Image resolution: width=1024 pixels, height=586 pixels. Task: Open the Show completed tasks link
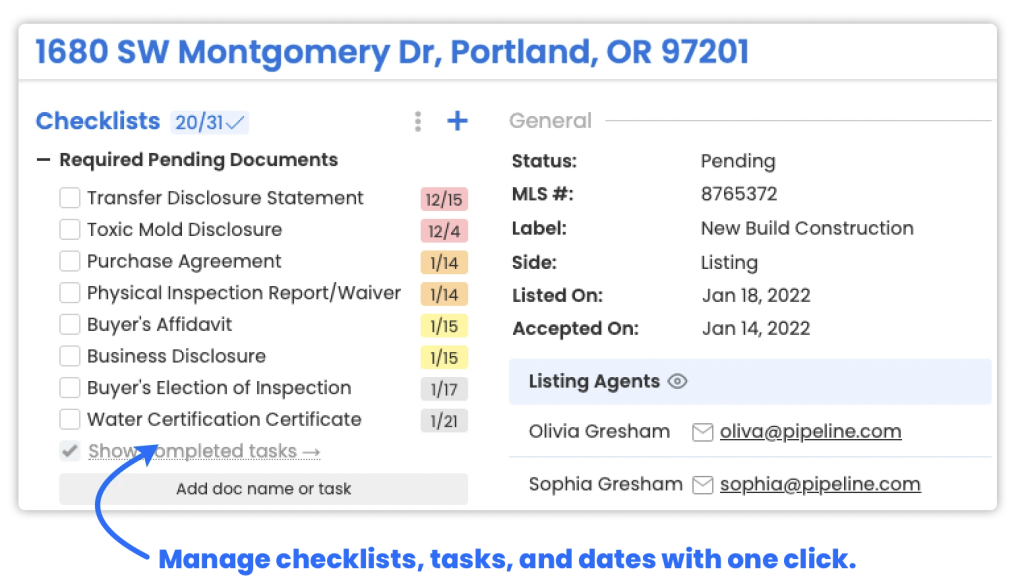pyautogui.click(x=204, y=452)
